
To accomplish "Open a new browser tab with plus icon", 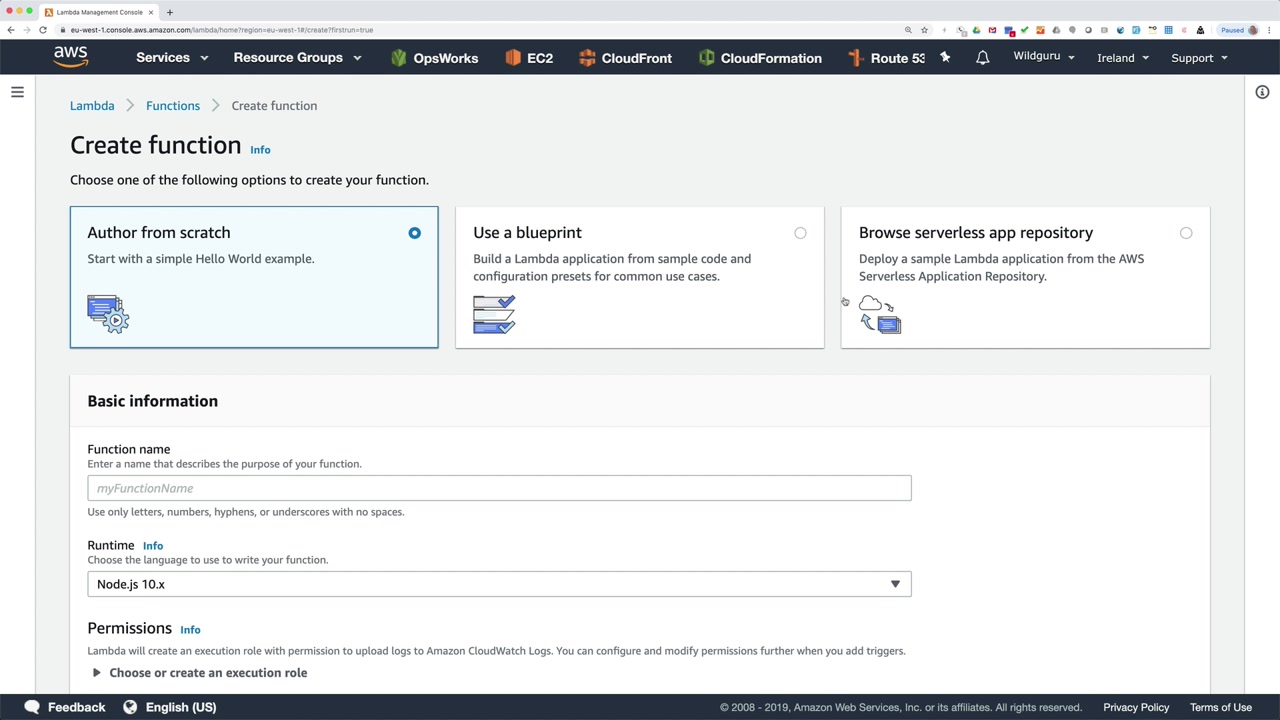I will (170, 12).
